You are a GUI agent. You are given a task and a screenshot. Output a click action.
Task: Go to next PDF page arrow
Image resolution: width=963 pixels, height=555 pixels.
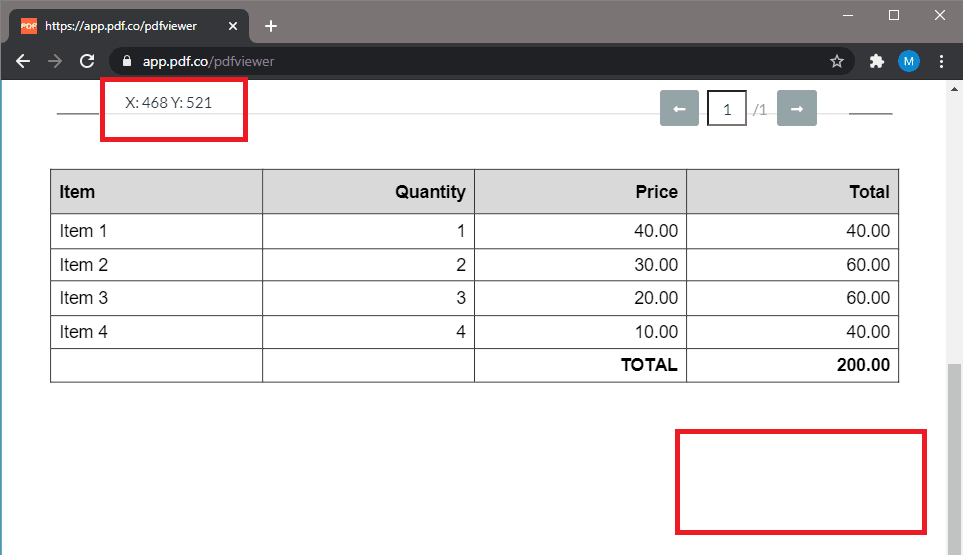pos(796,108)
